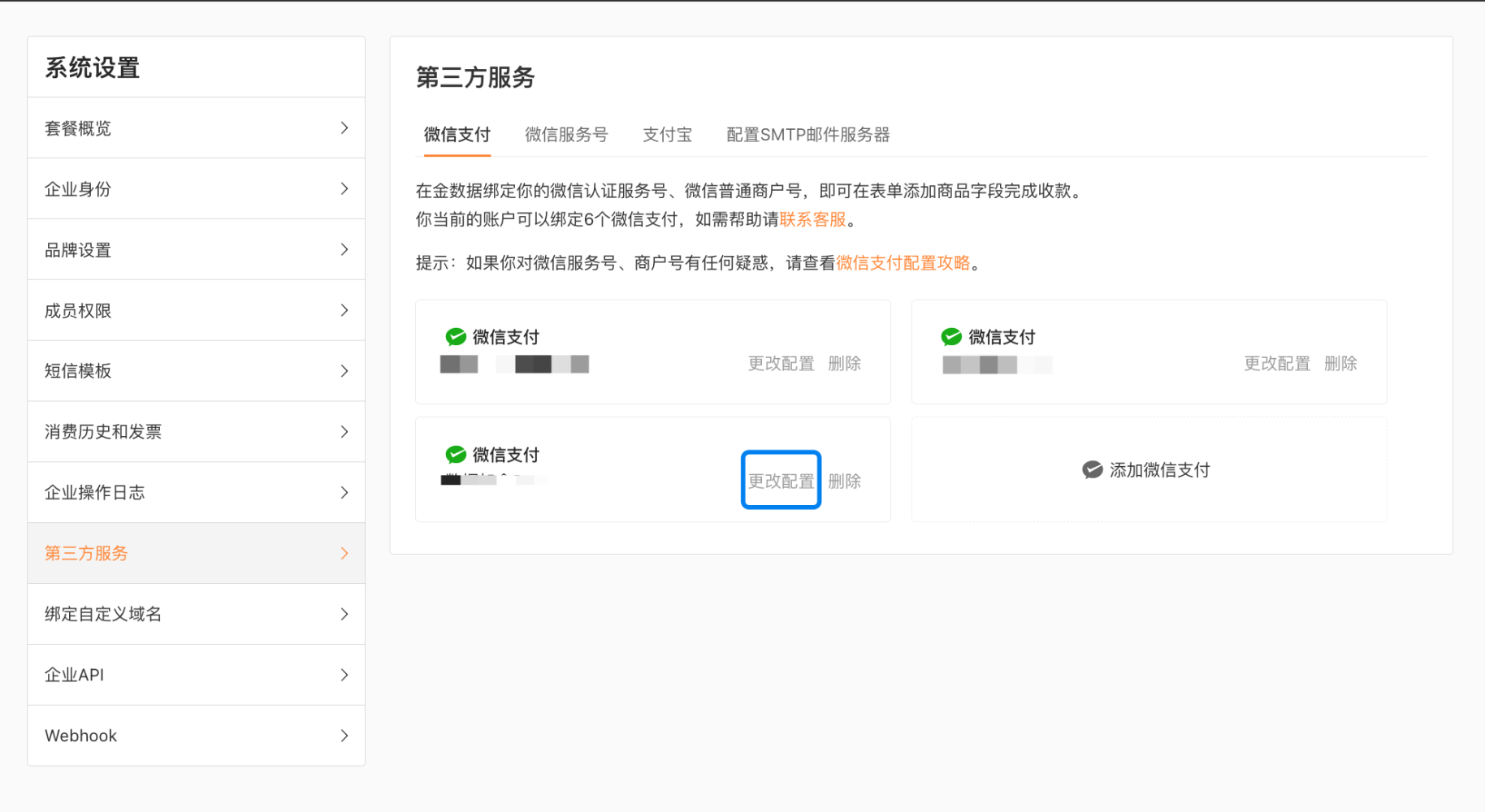Open 成员权限 in sidebar
This screenshot has width=1485, height=812.
tap(196, 310)
